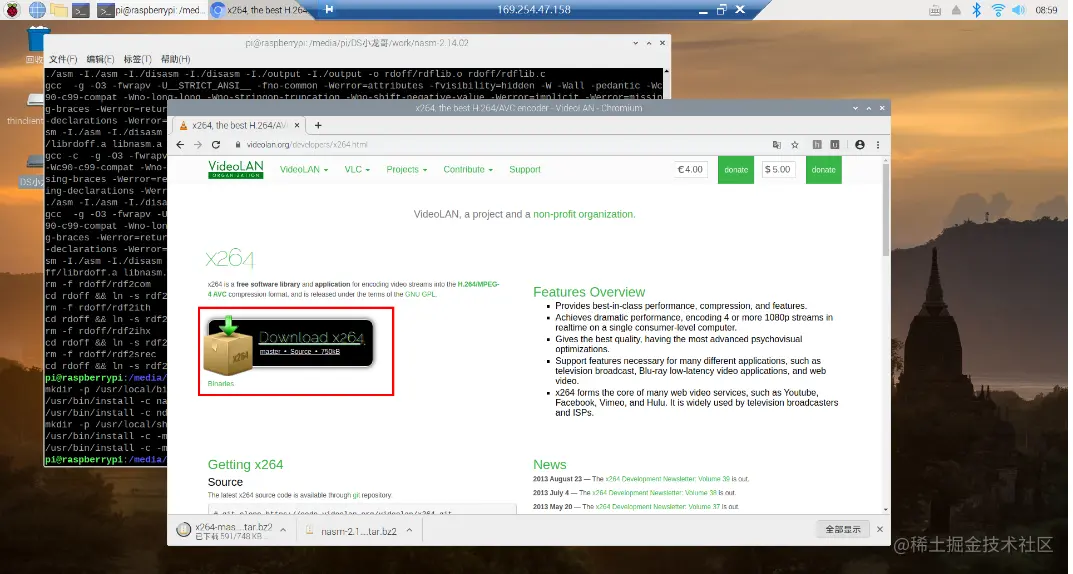Open the Chromium three-dot menu
The image size is (1073, 574).
tap(877, 144)
